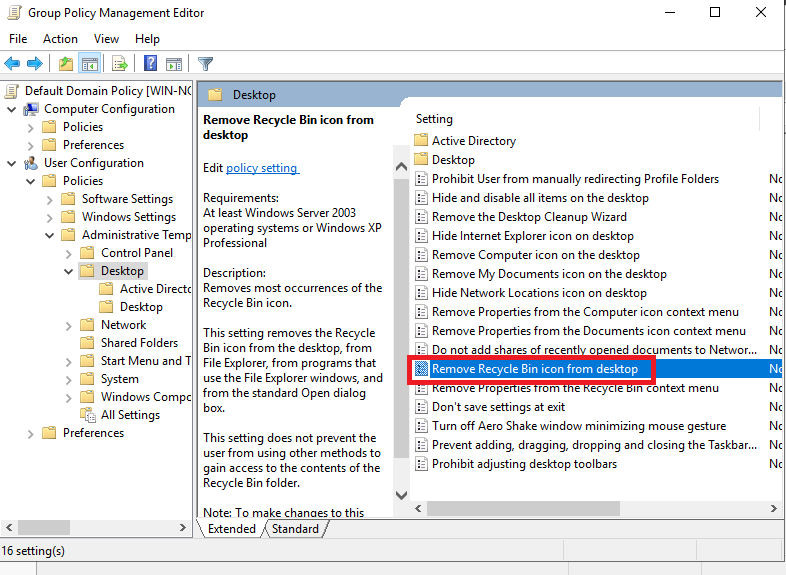Click icon beside Remove Computer icon on the desktop

422,255
